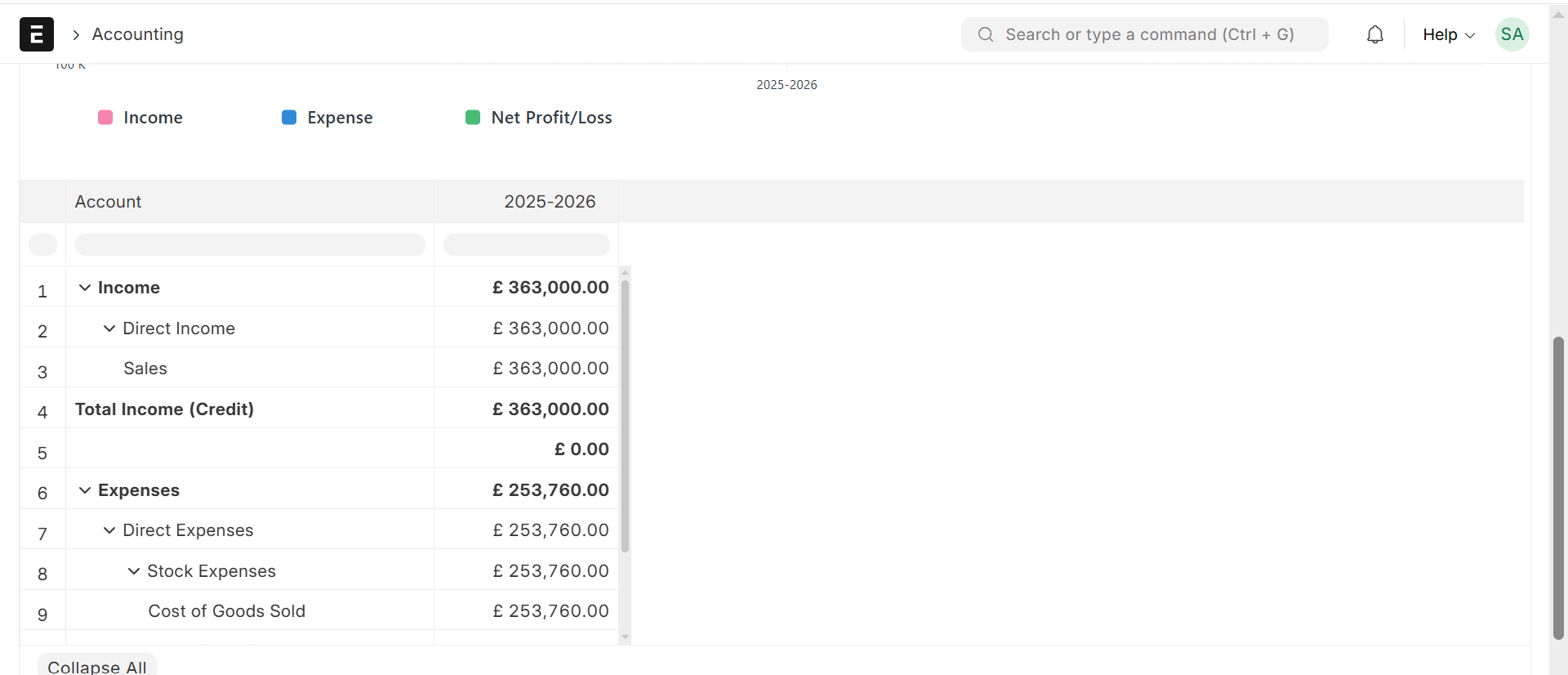This screenshot has width=1568, height=675.
Task: Click the page vertical scrollbar thumb
Action: [x=1558, y=487]
